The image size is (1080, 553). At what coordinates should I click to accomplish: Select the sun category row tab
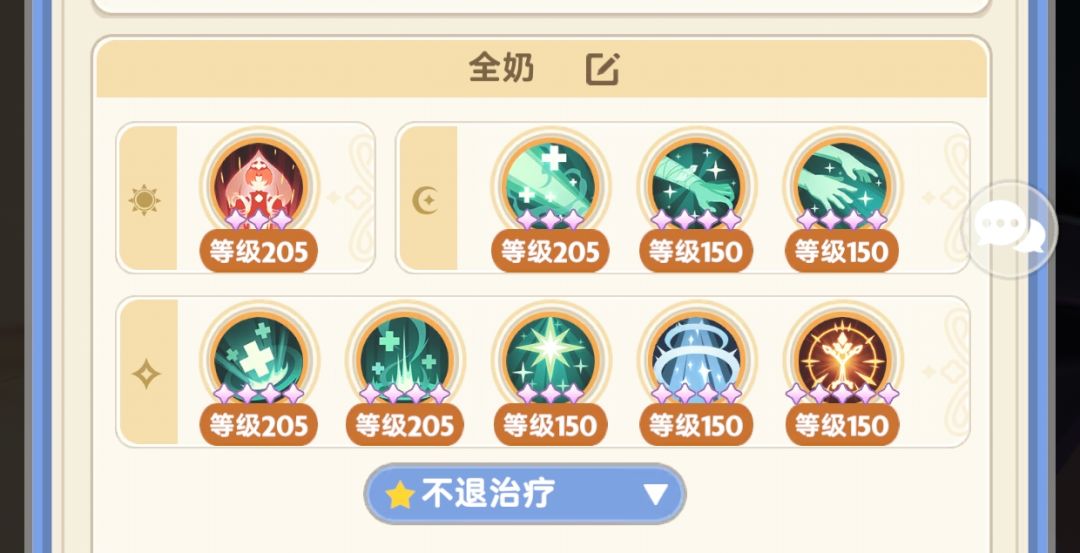(x=145, y=200)
